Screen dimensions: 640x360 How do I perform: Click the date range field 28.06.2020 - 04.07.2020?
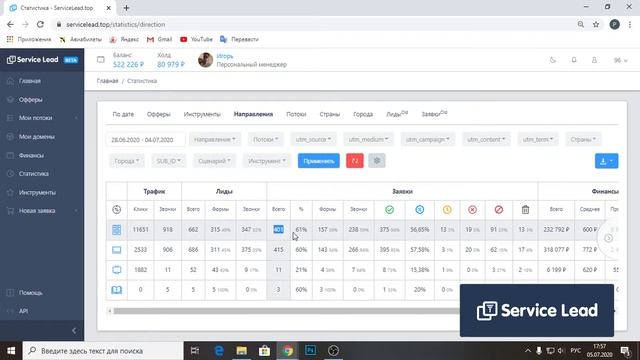145,140
